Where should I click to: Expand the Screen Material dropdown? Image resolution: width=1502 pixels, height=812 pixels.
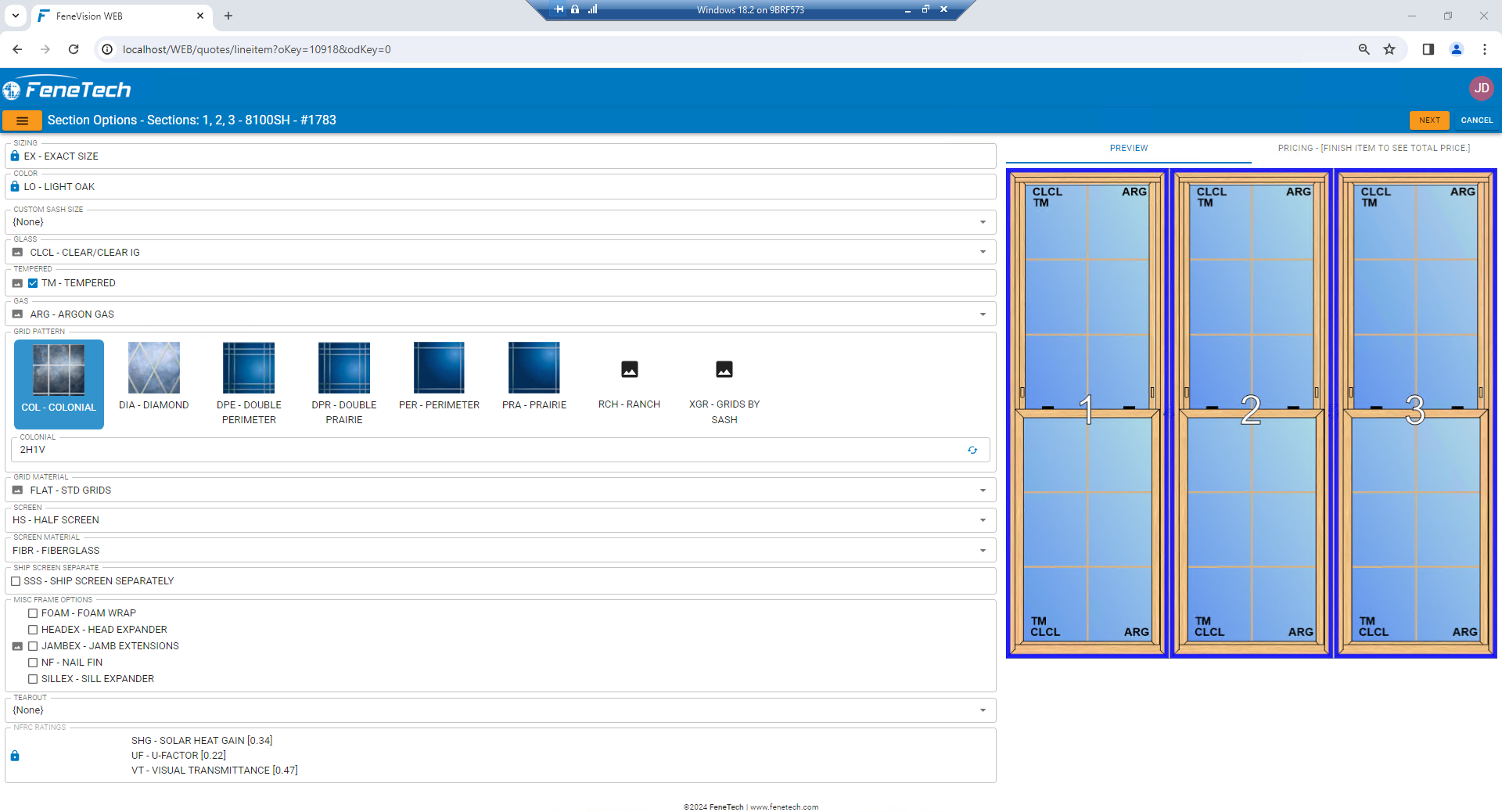tap(983, 550)
